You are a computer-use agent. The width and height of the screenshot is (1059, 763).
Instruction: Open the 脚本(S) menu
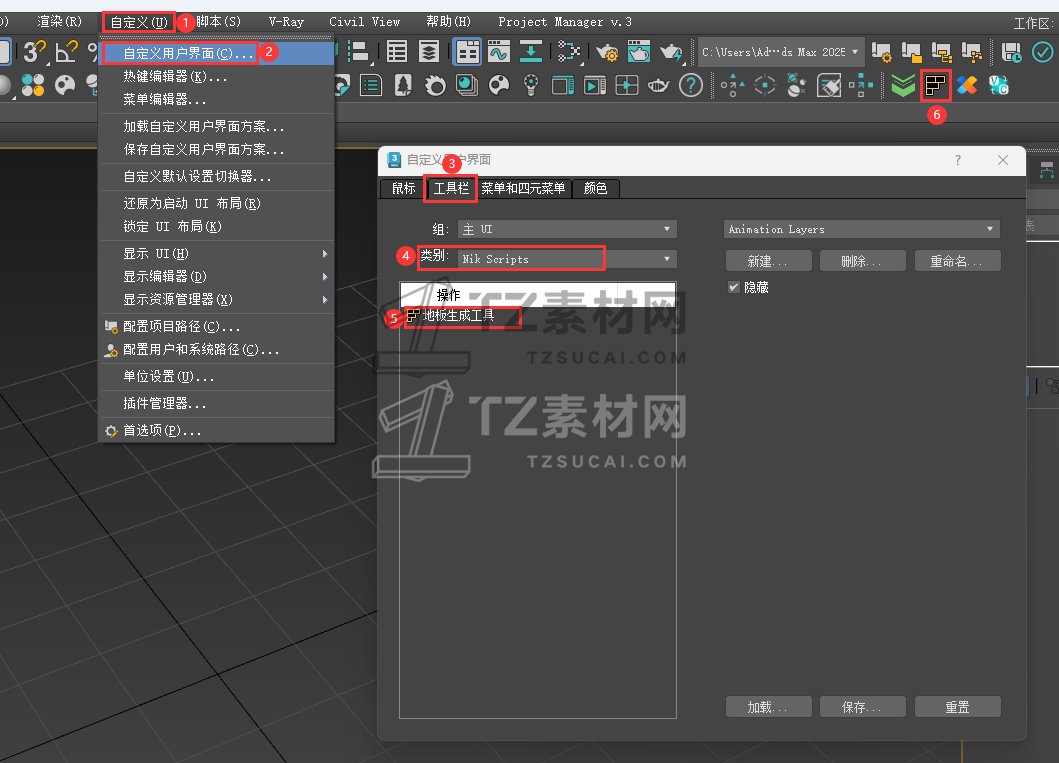218,22
